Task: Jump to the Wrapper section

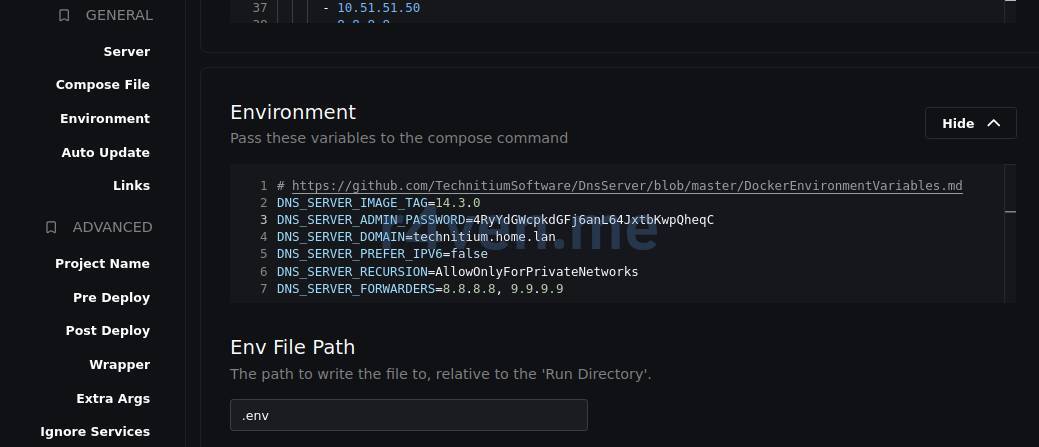Action: coord(119,365)
